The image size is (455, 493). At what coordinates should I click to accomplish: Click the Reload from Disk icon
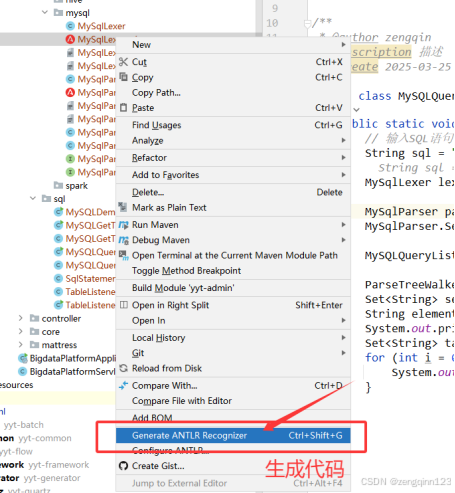(124, 368)
